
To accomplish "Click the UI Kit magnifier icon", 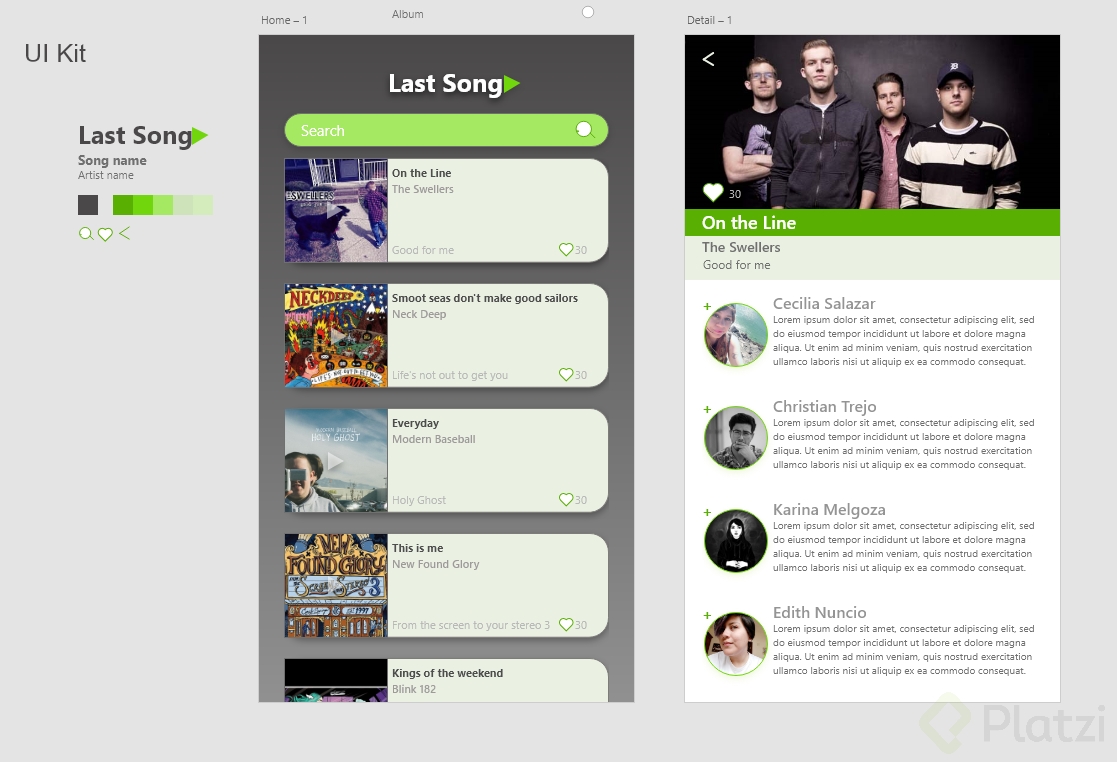I will [86, 234].
